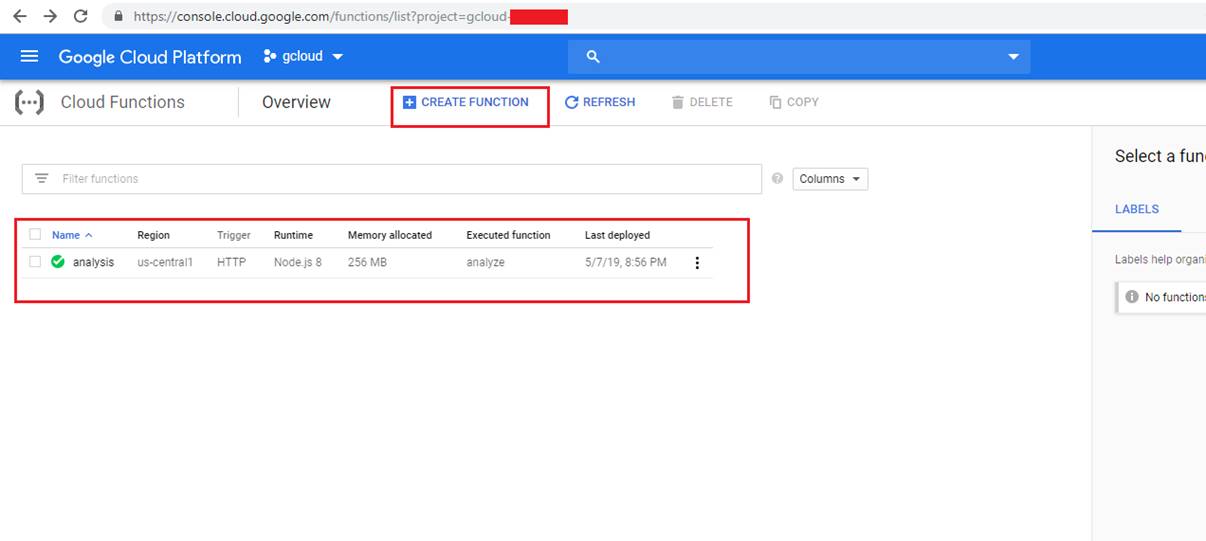The image size is (1206, 541).
Task: Click the REFRESH button
Action: [x=600, y=102]
